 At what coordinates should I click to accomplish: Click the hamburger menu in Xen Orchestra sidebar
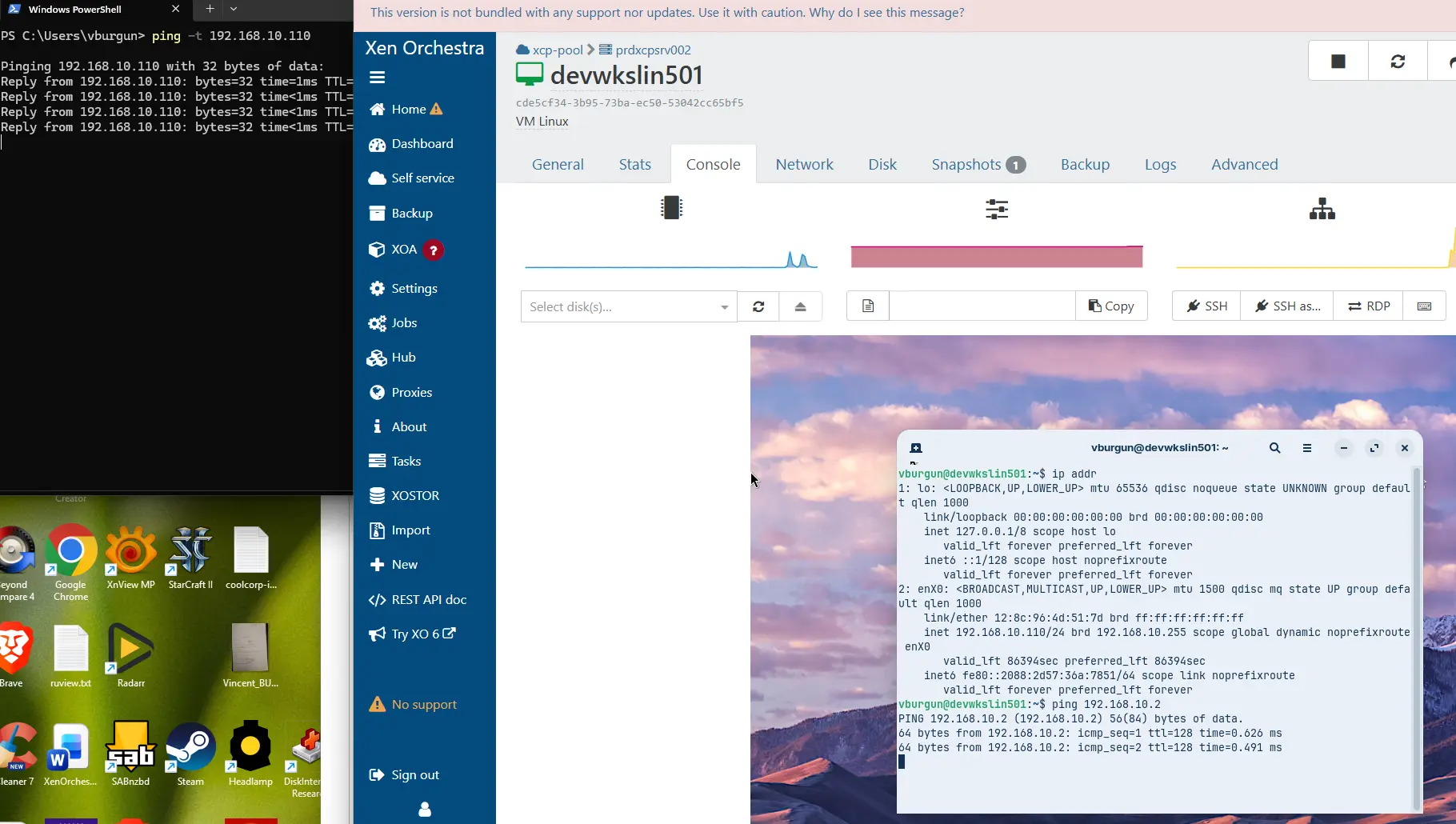377,78
